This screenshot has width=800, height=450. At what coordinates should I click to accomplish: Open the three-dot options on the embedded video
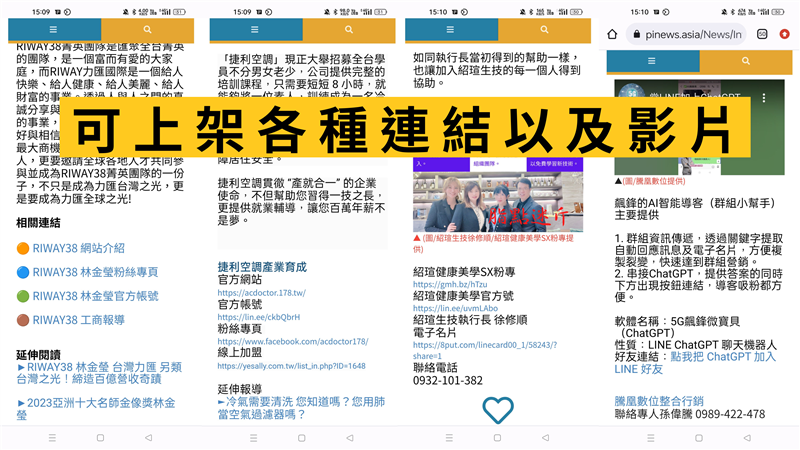pos(764,99)
